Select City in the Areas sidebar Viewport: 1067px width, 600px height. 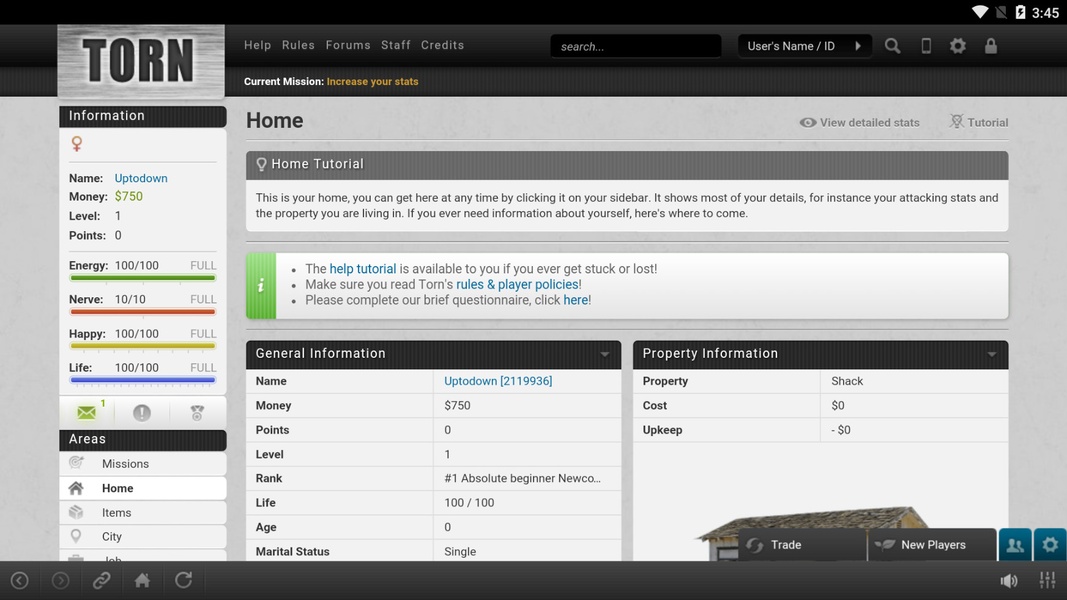click(143, 537)
